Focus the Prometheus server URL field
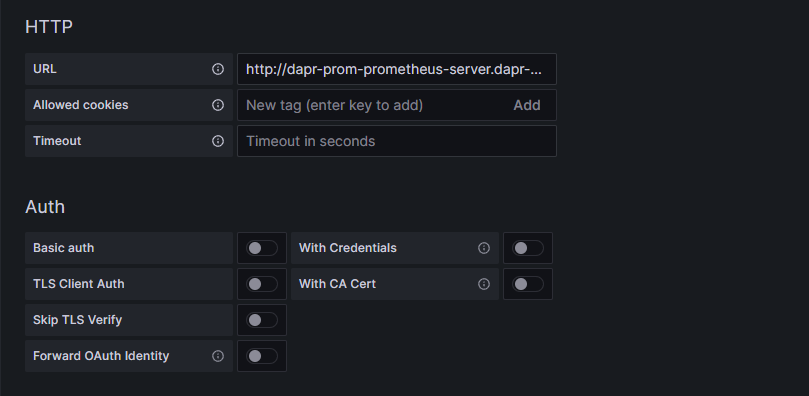The width and height of the screenshot is (809, 396). tap(397, 69)
